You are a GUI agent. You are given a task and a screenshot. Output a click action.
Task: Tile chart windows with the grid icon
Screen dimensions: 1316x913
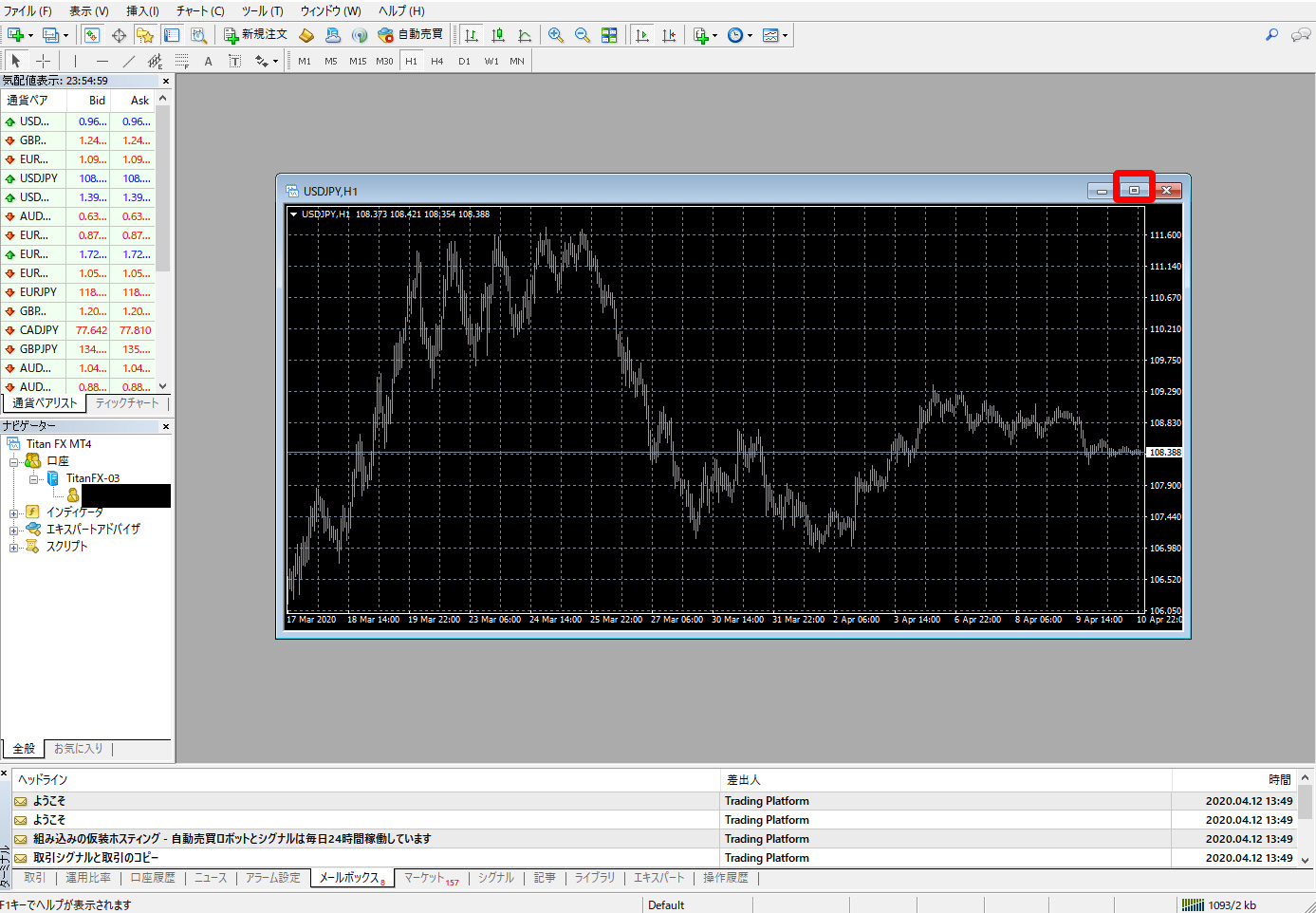click(609, 35)
